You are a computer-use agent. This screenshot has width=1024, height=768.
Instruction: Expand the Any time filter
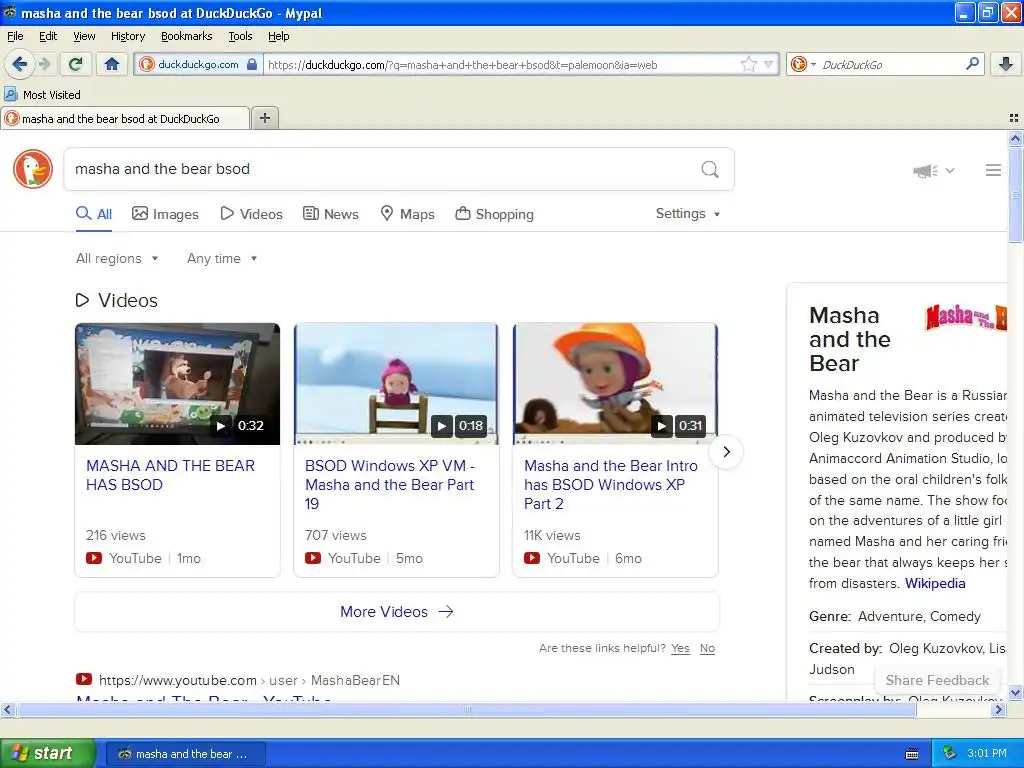(x=222, y=259)
